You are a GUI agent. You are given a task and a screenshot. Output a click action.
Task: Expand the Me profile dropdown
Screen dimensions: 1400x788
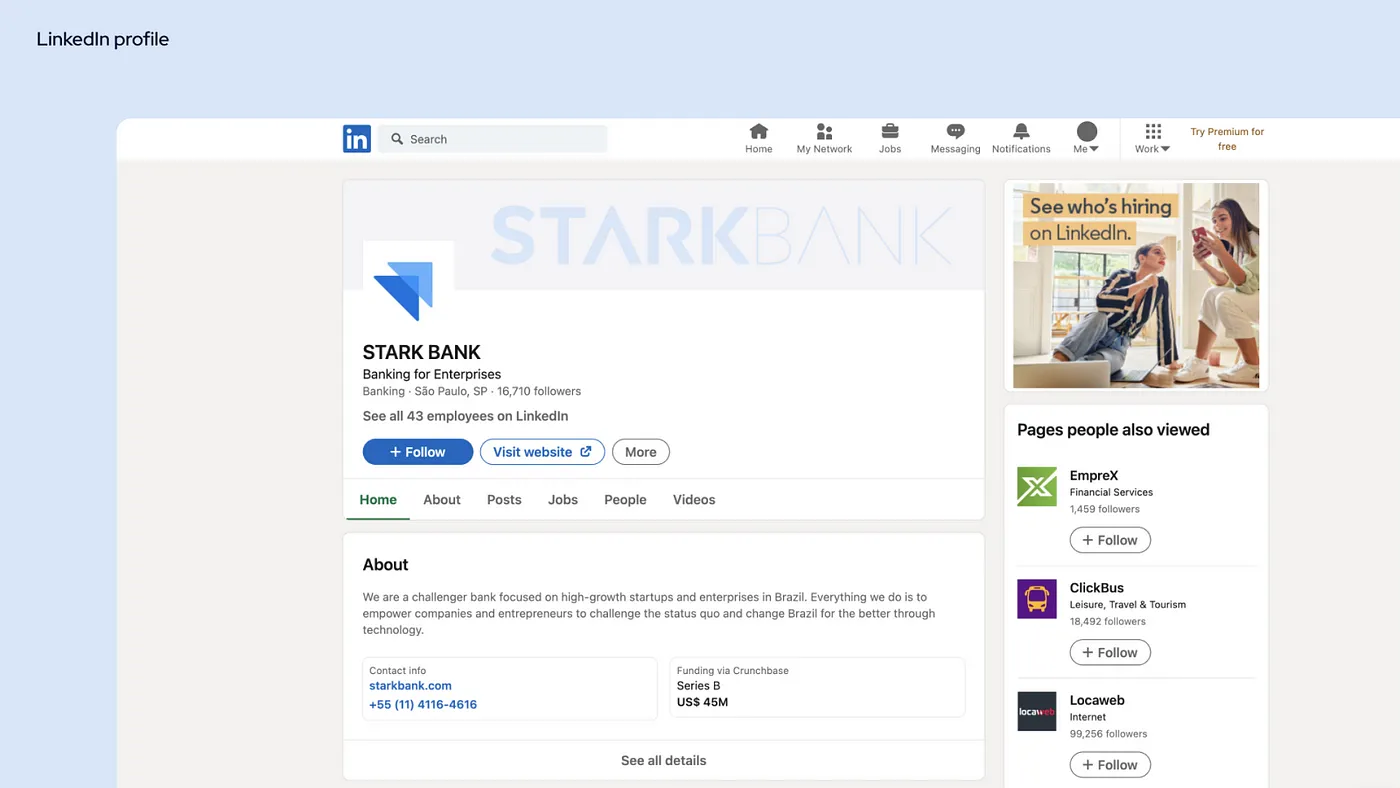click(1086, 138)
